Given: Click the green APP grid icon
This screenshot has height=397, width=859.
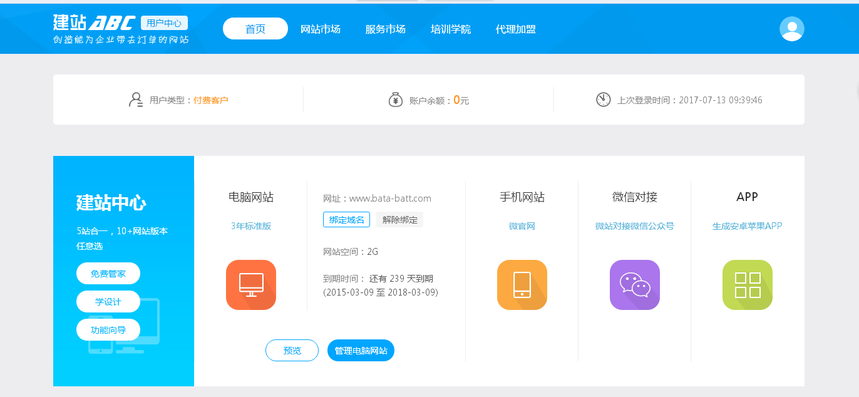Looking at the screenshot, I should [747, 285].
